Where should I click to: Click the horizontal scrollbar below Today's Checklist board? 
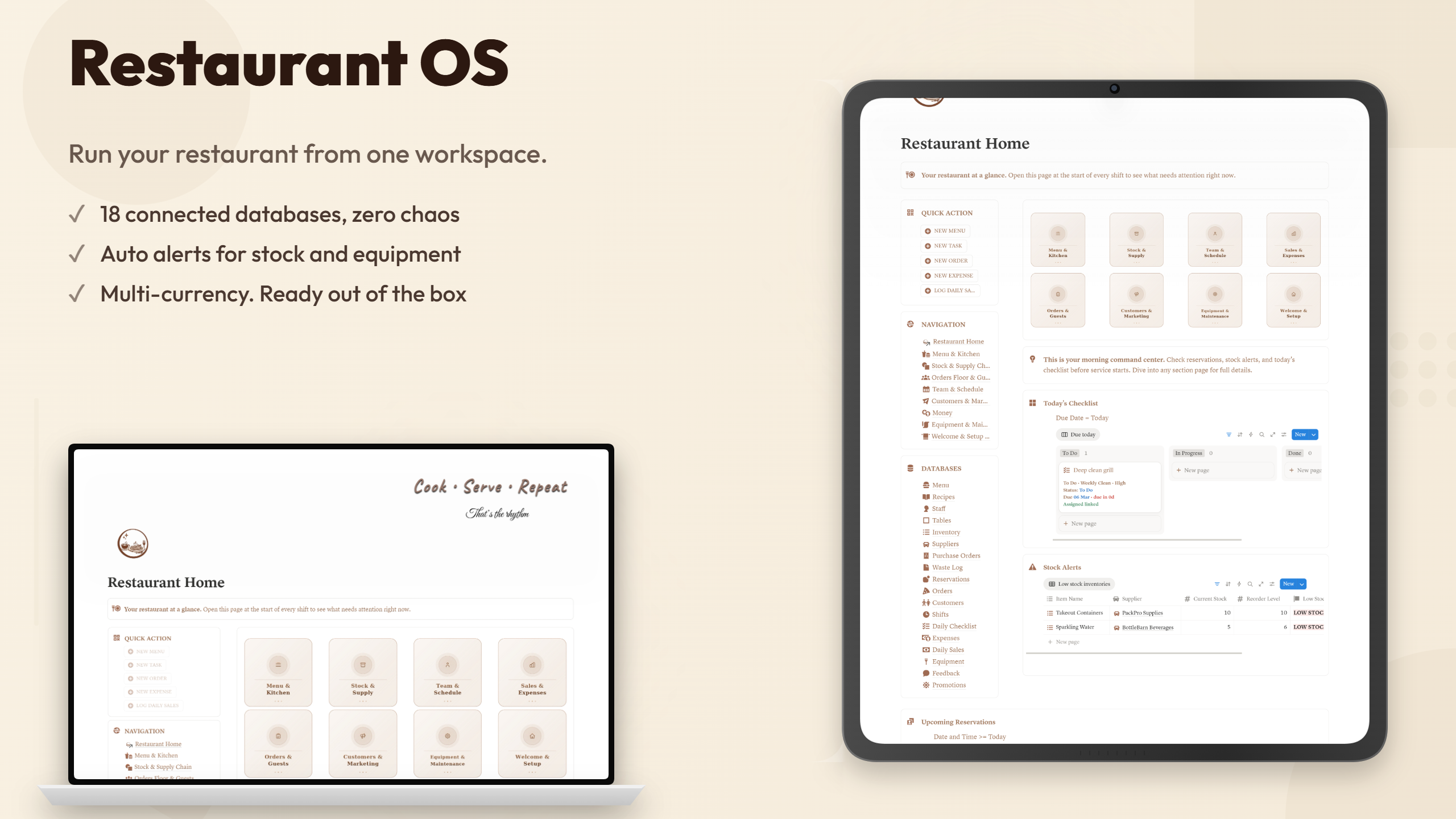[x=1147, y=539]
